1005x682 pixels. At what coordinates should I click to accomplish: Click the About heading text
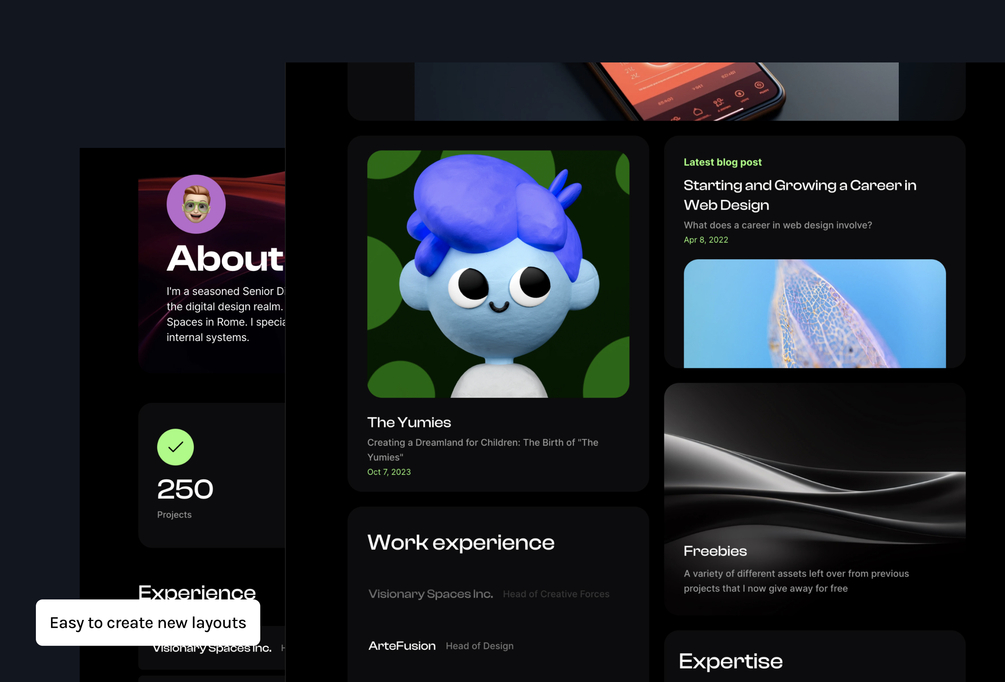tap(225, 258)
